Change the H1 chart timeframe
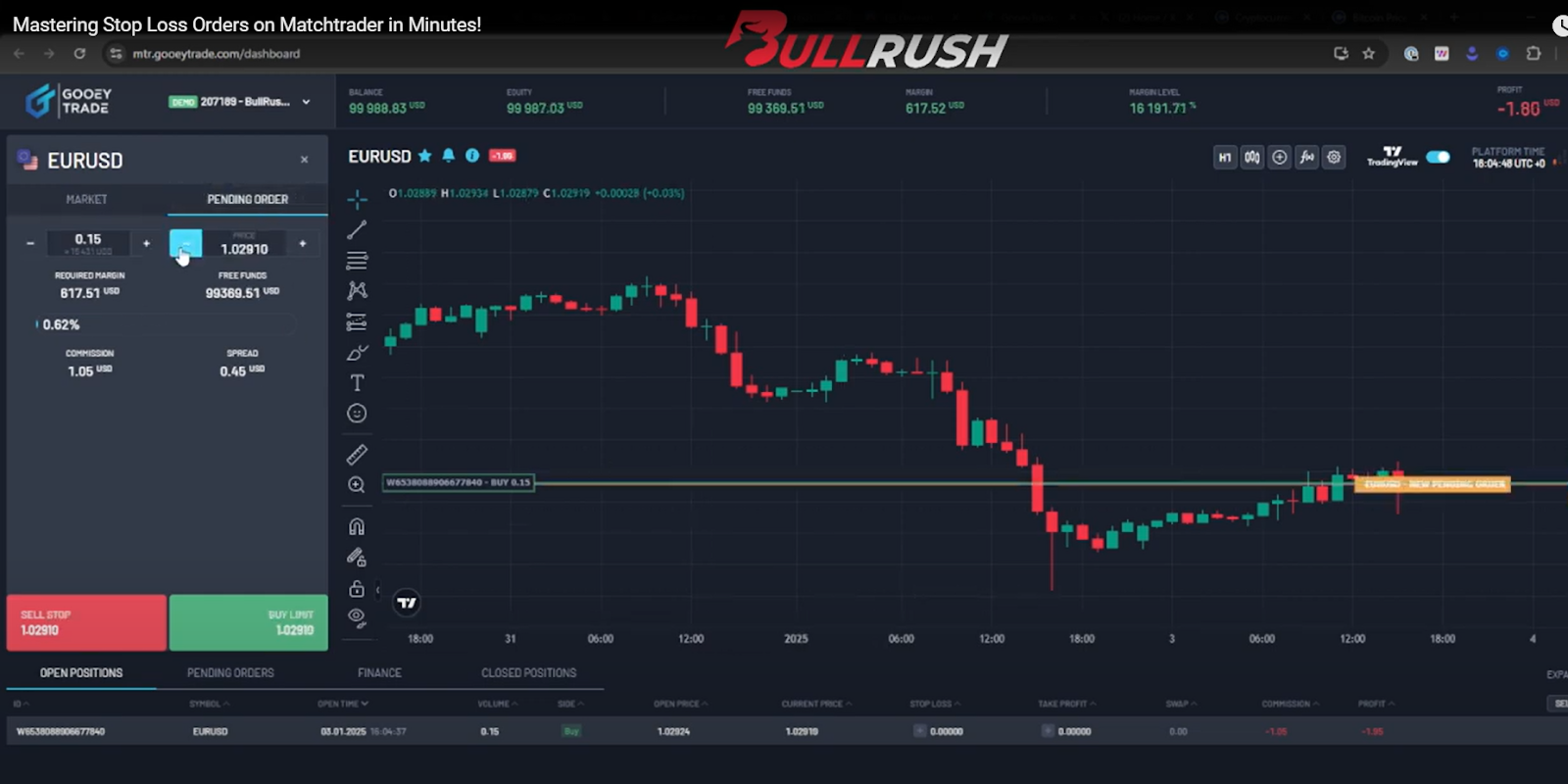This screenshot has height=784, width=1568. [x=1225, y=157]
